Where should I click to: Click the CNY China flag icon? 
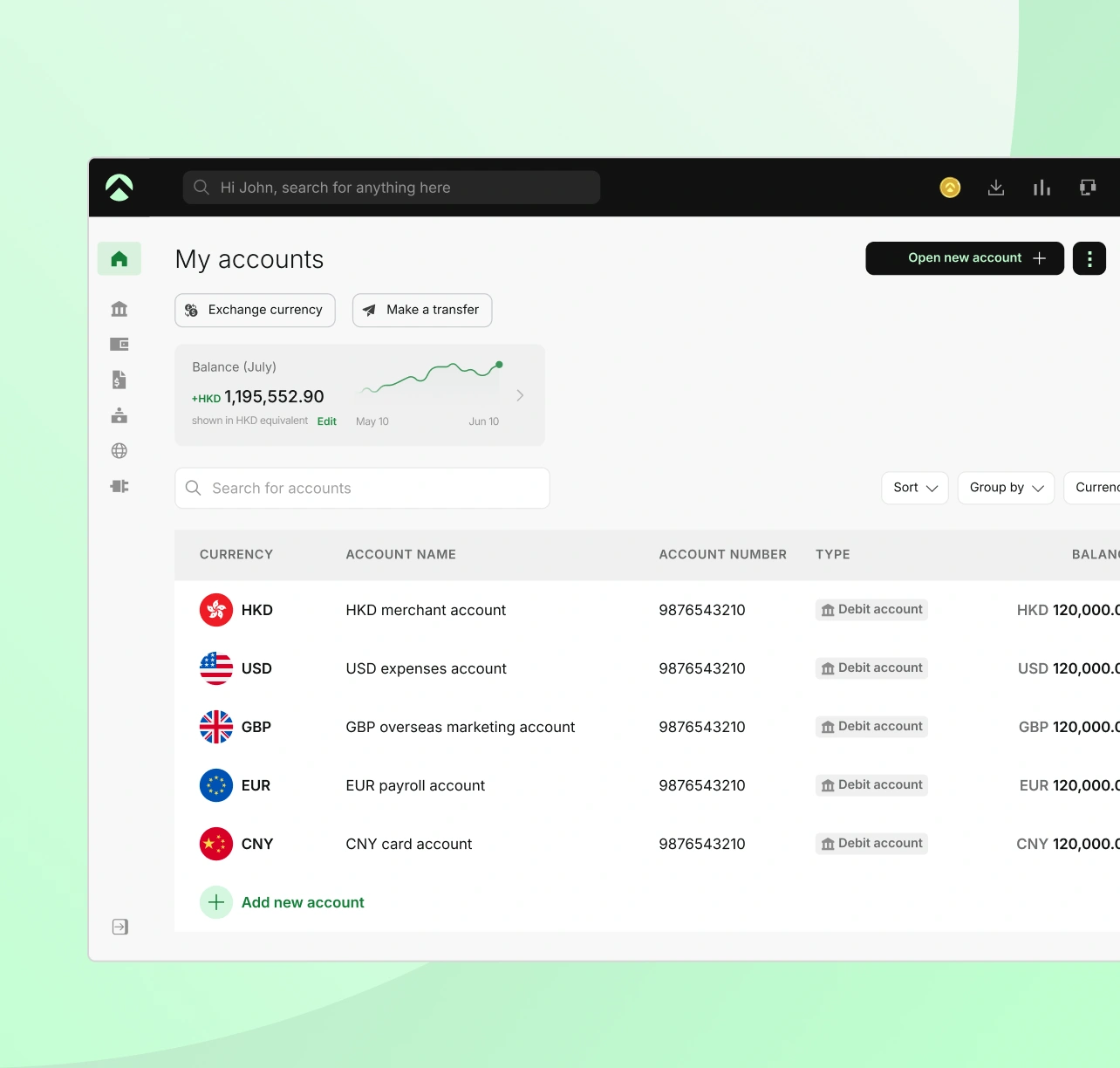coord(216,844)
